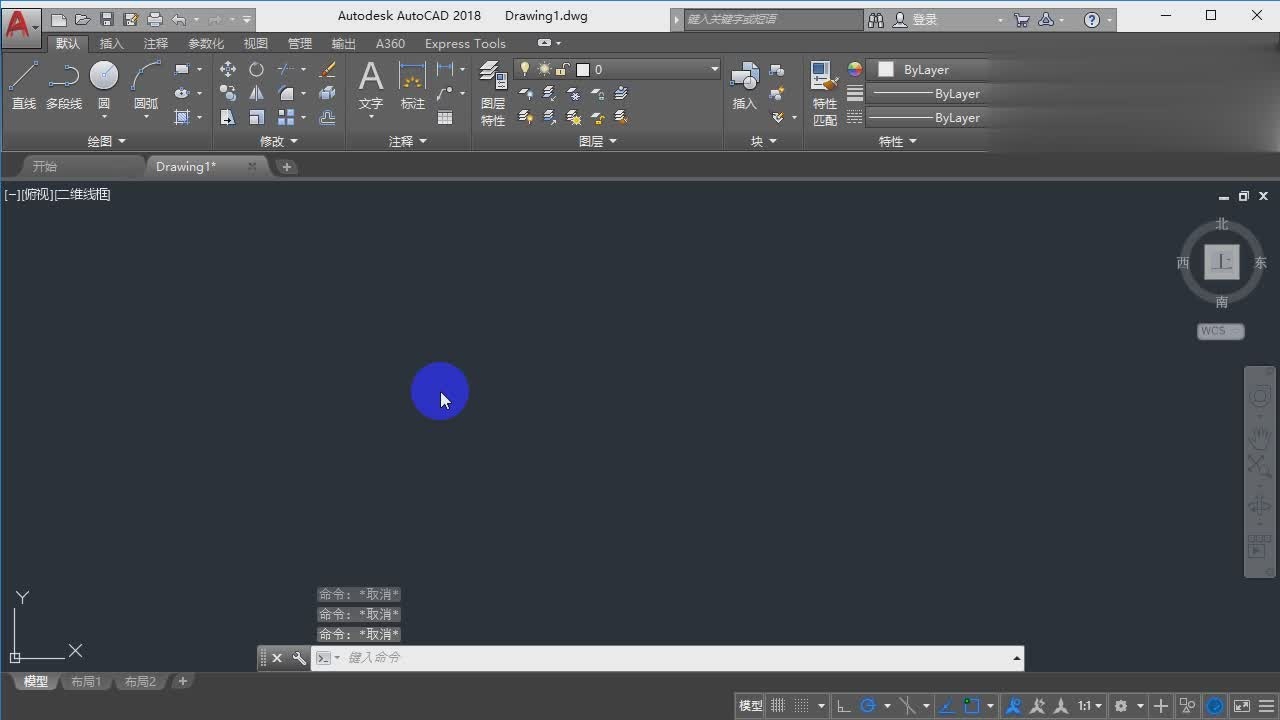The height and width of the screenshot is (720, 1280).
Task: Click the search binoculars icon
Action: pos(876,19)
